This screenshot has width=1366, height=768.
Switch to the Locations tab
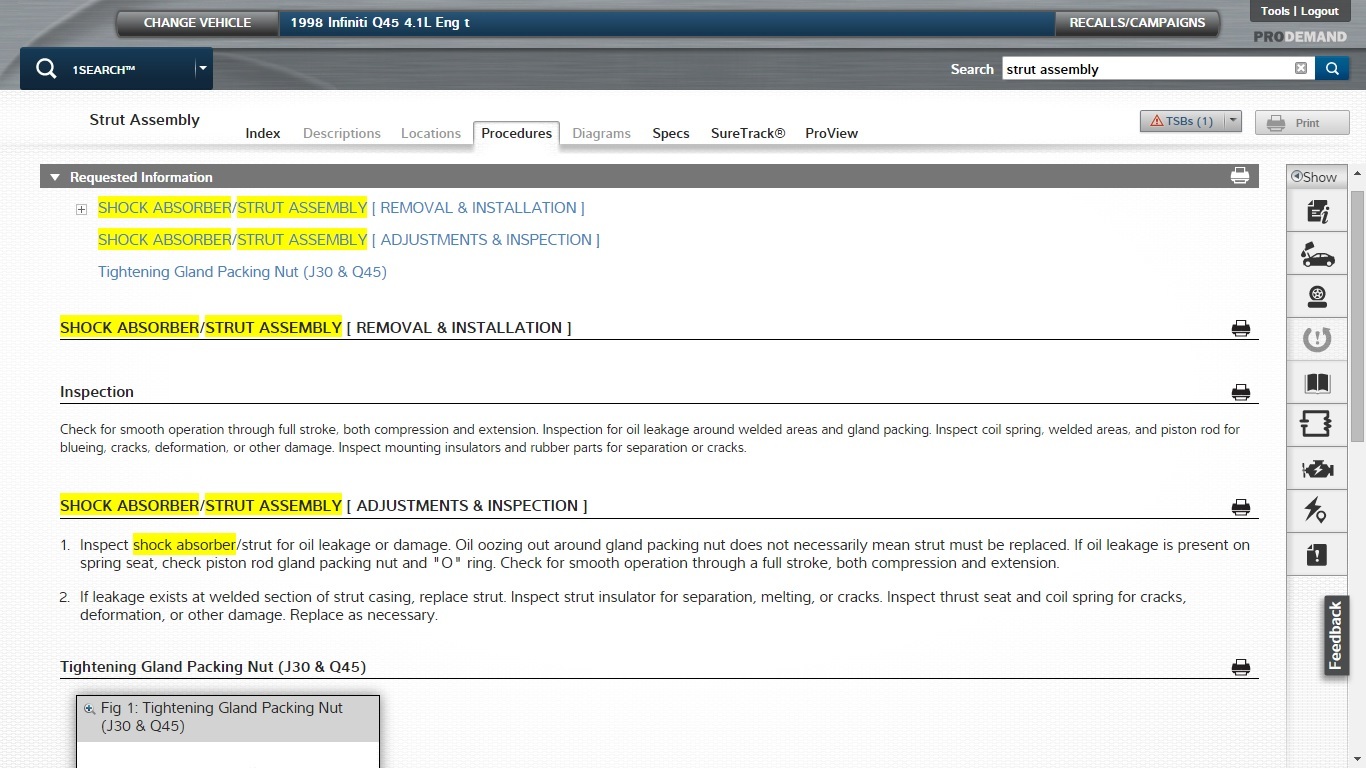431,133
